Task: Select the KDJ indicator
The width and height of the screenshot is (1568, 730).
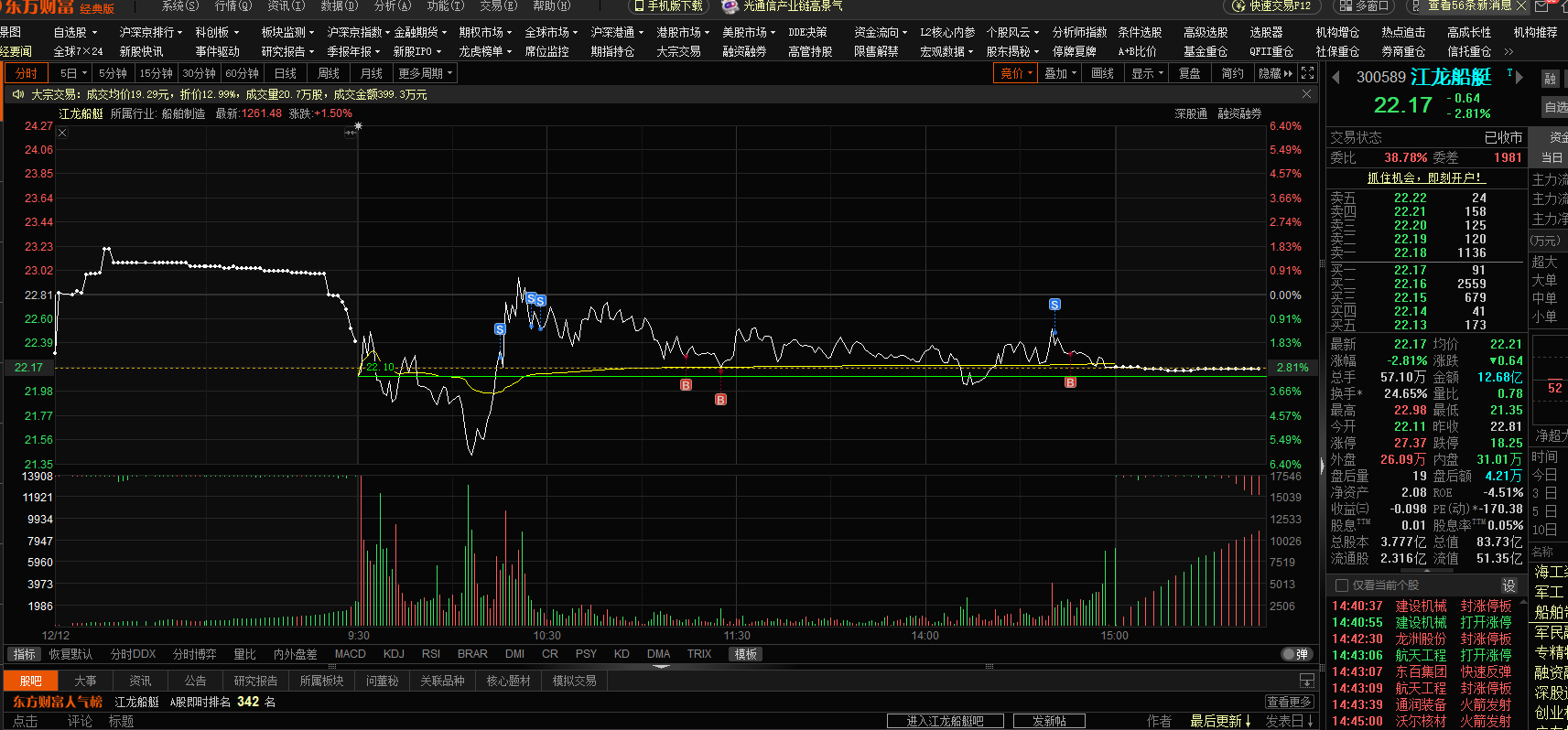Action: pos(395,654)
